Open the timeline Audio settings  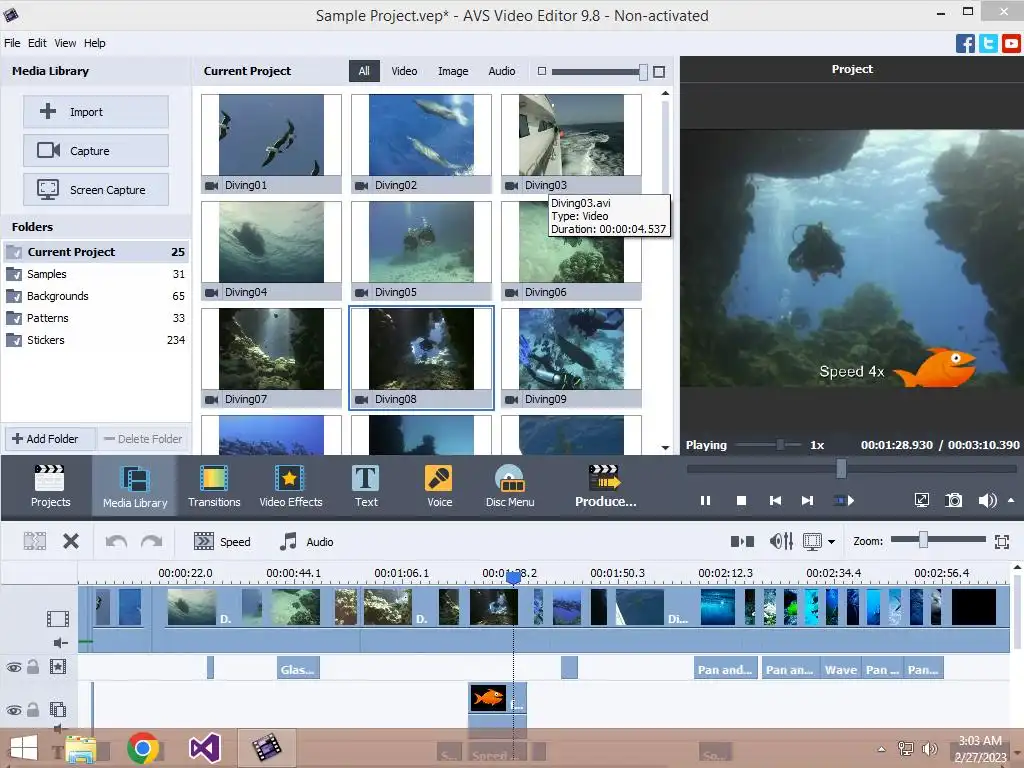point(306,541)
